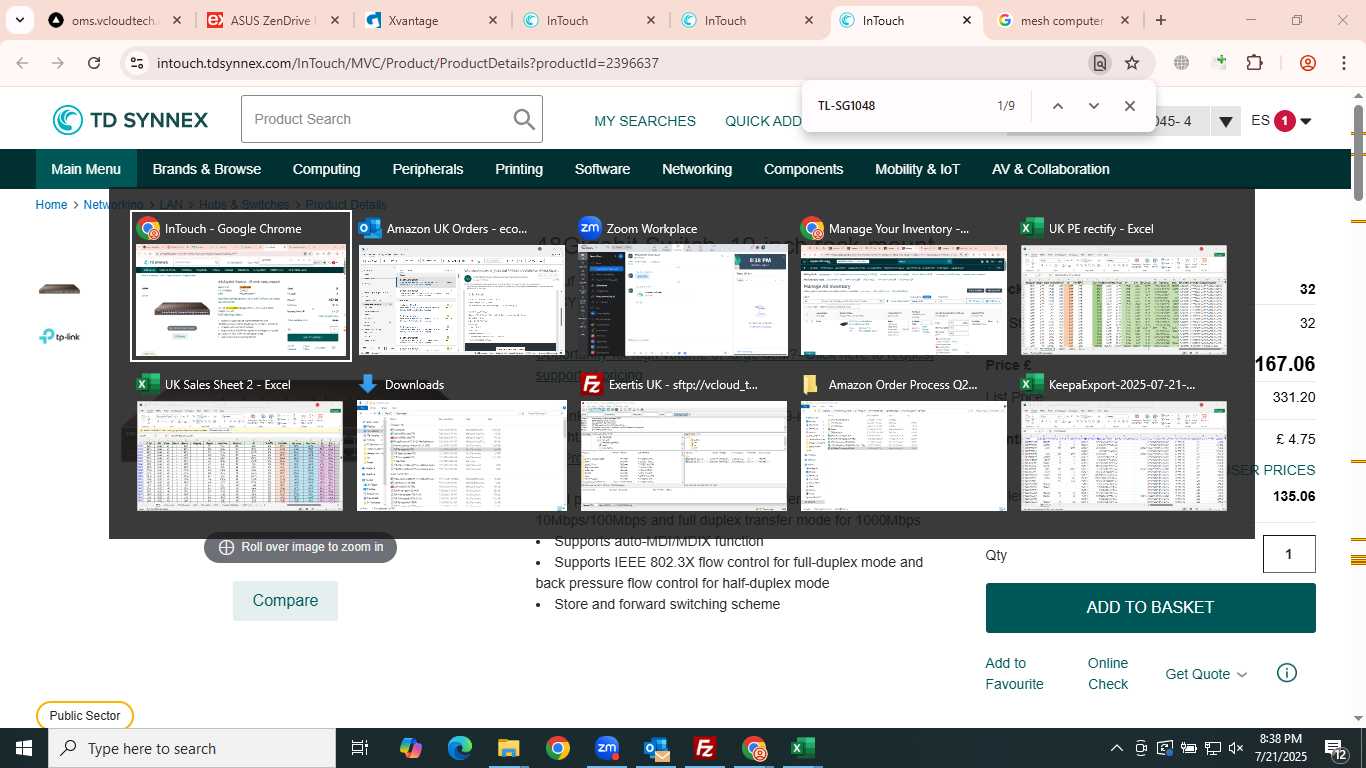Viewport: 1366px width, 768px height.
Task: Click the browser back arrow
Action: coord(23,63)
